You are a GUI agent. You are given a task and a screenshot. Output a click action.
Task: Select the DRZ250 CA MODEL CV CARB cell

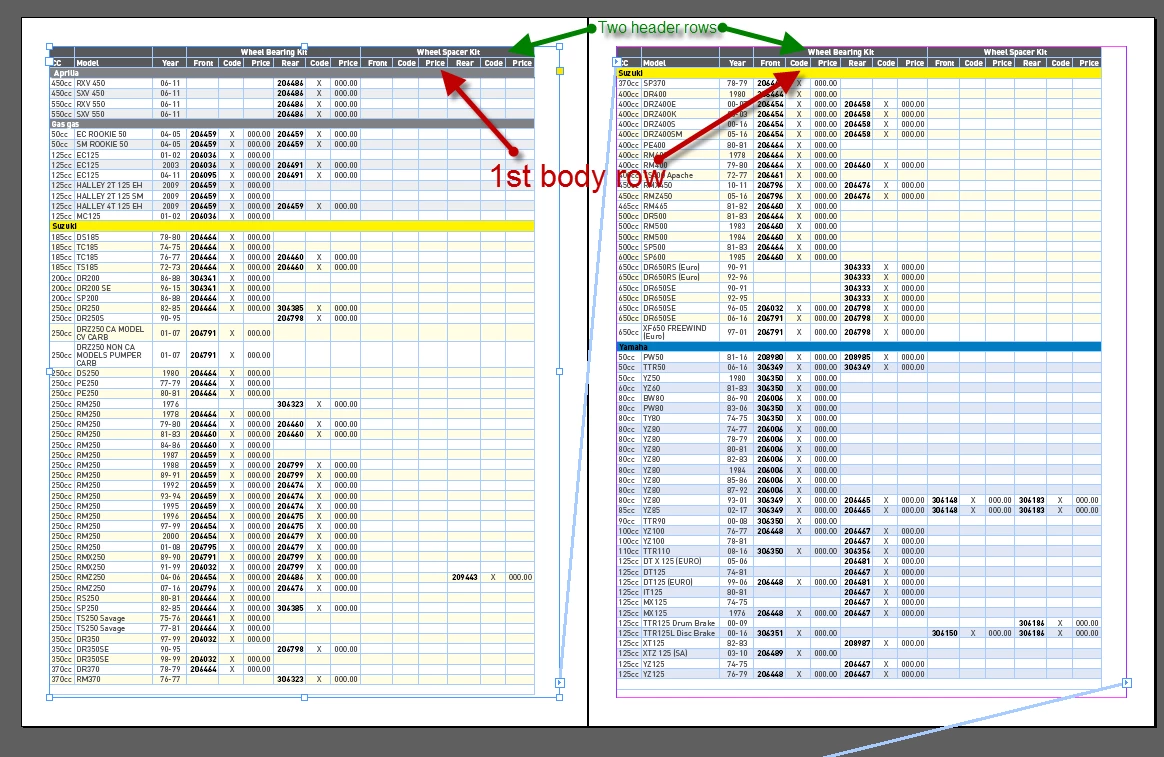click(x=114, y=333)
